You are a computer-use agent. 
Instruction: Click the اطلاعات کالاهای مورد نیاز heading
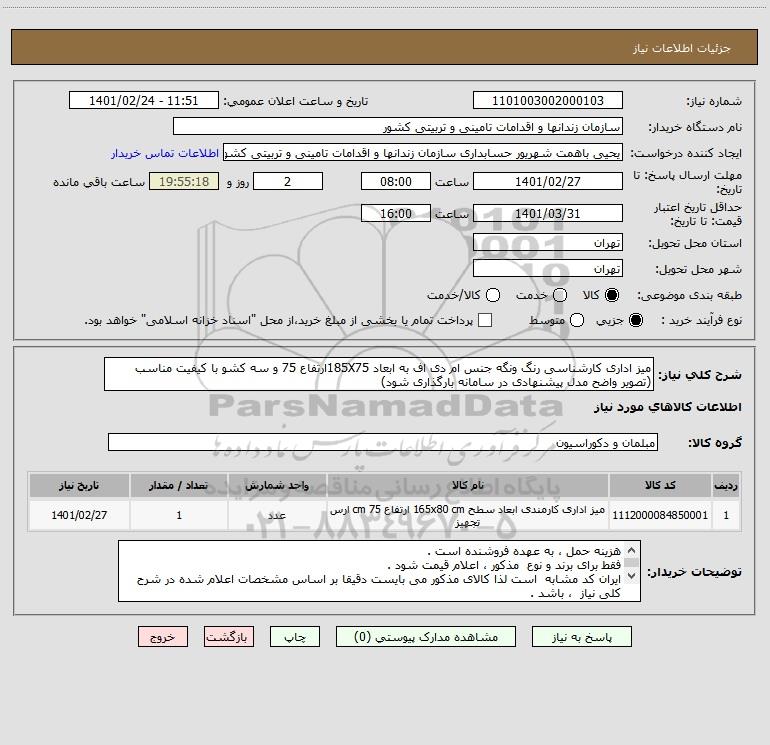click(667, 407)
